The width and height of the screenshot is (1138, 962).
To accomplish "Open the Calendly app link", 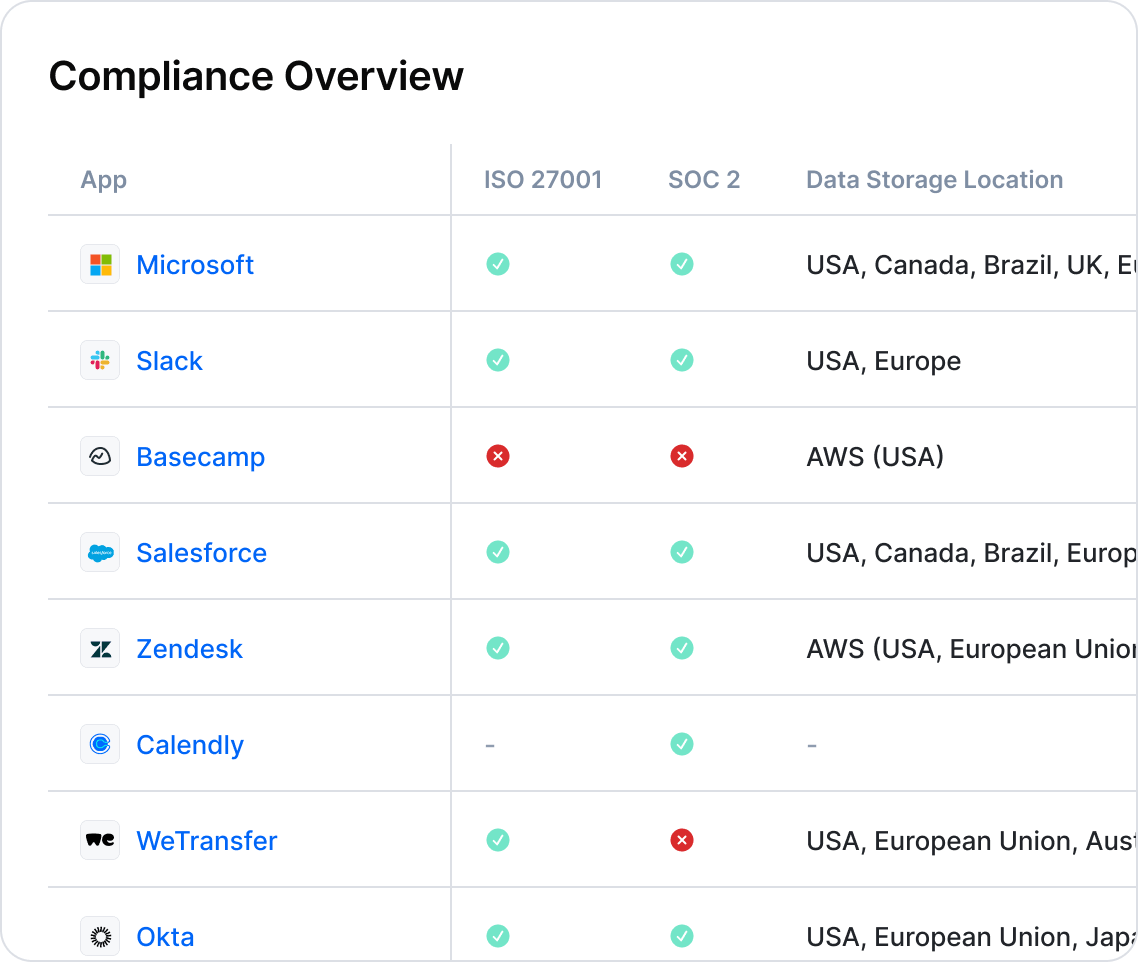I will click(x=190, y=746).
